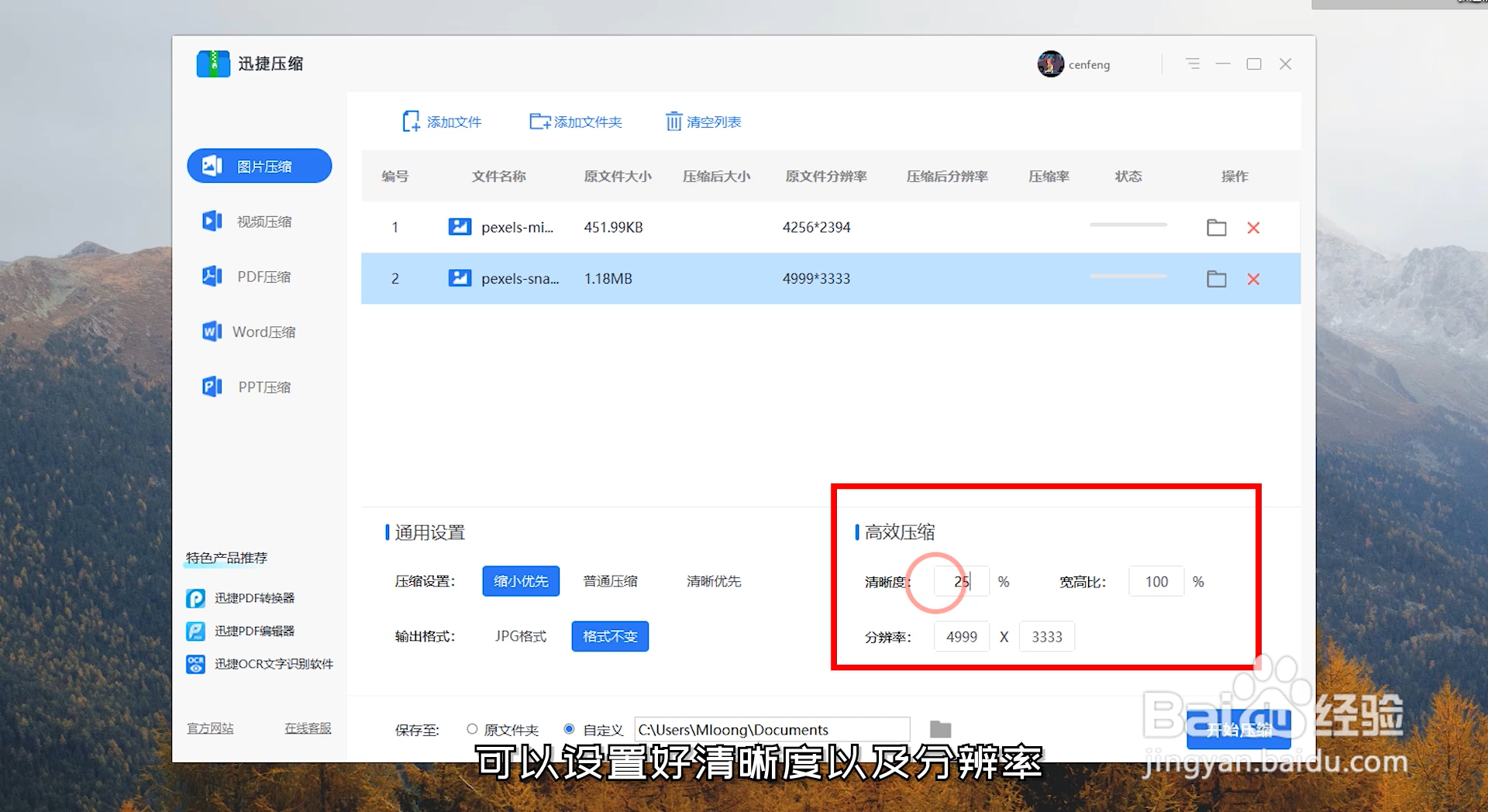Viewport: 1488px width, 812px height.
Task: Browse save folder with gray folder icon
Action: click(940, 729)
